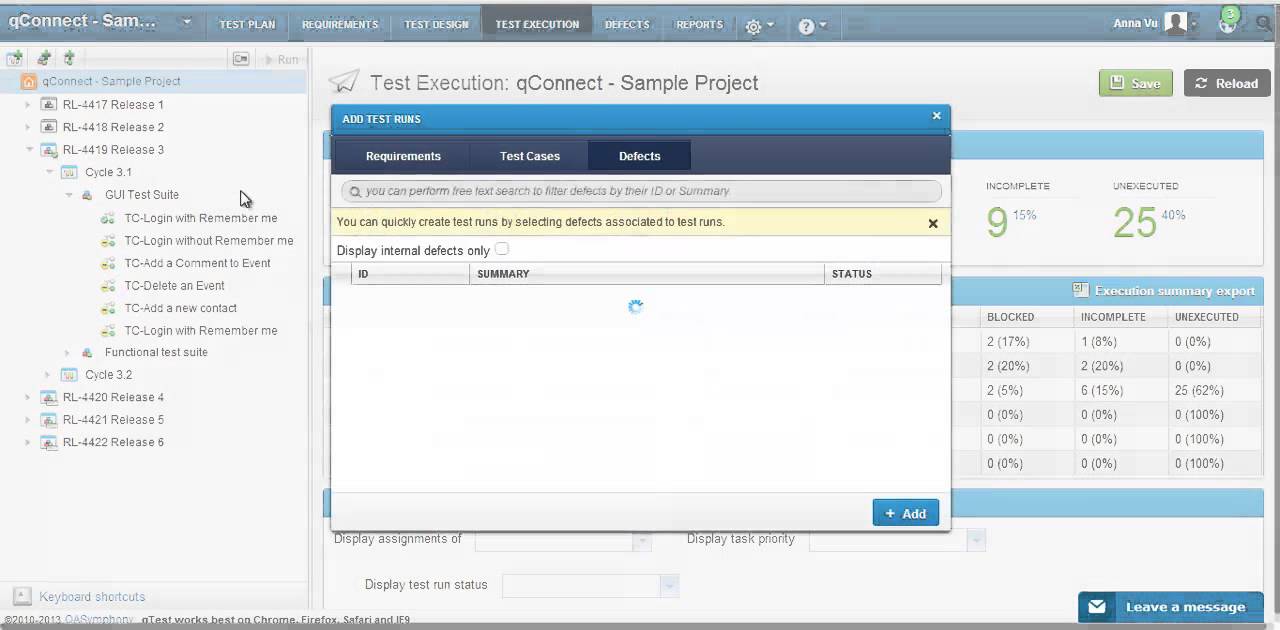Image resolution: width=1280 pixels, height=630 pixels.
Task: Click the Reload button
Action: (1227, 83)
